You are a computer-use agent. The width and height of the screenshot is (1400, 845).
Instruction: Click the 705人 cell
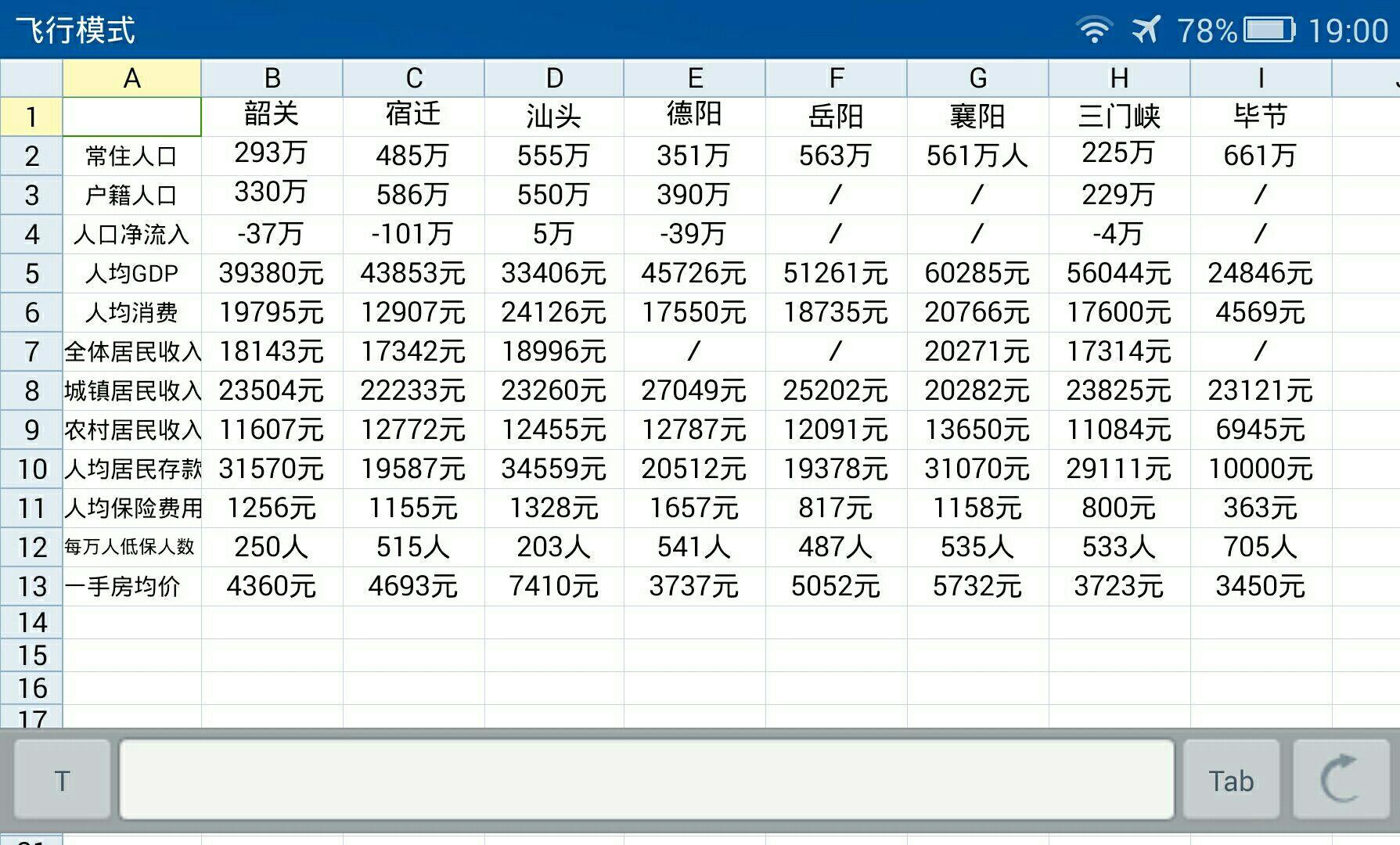pyautogui.click(x=1261, y=547)
